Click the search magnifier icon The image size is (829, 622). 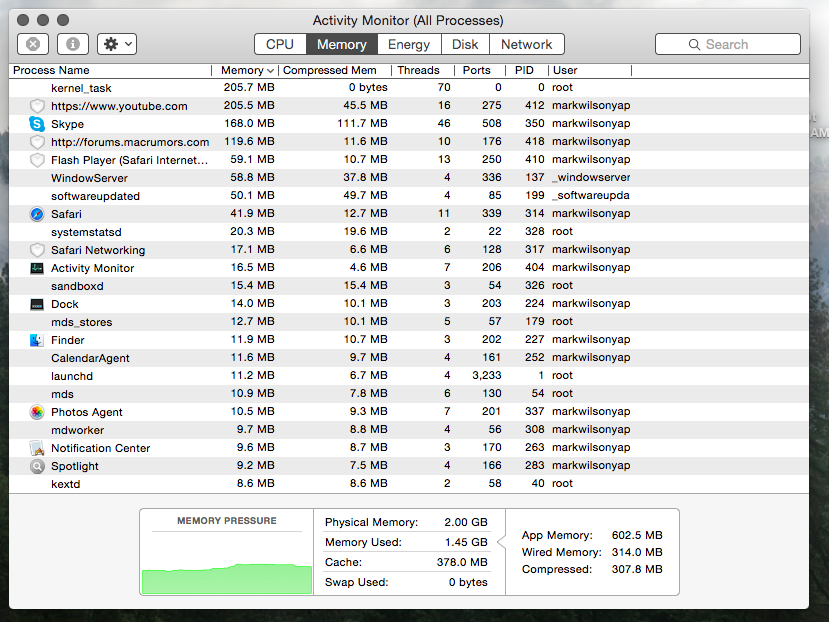tap(694, 44)
